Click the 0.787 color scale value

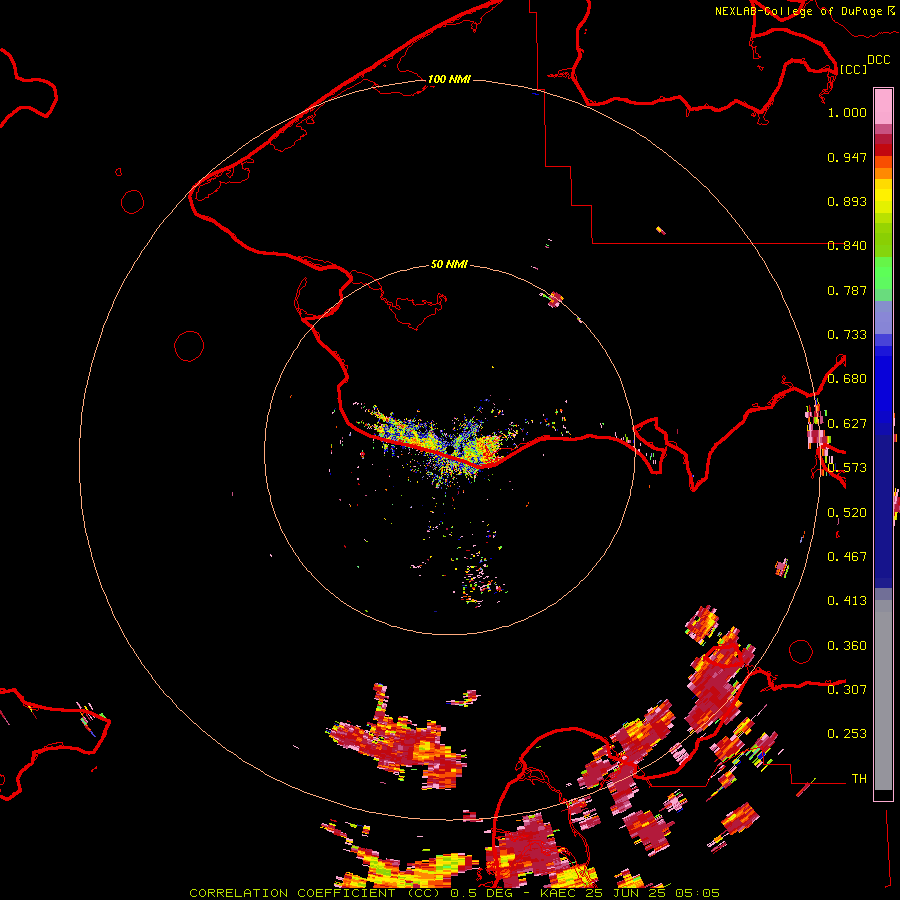[847, 290]
